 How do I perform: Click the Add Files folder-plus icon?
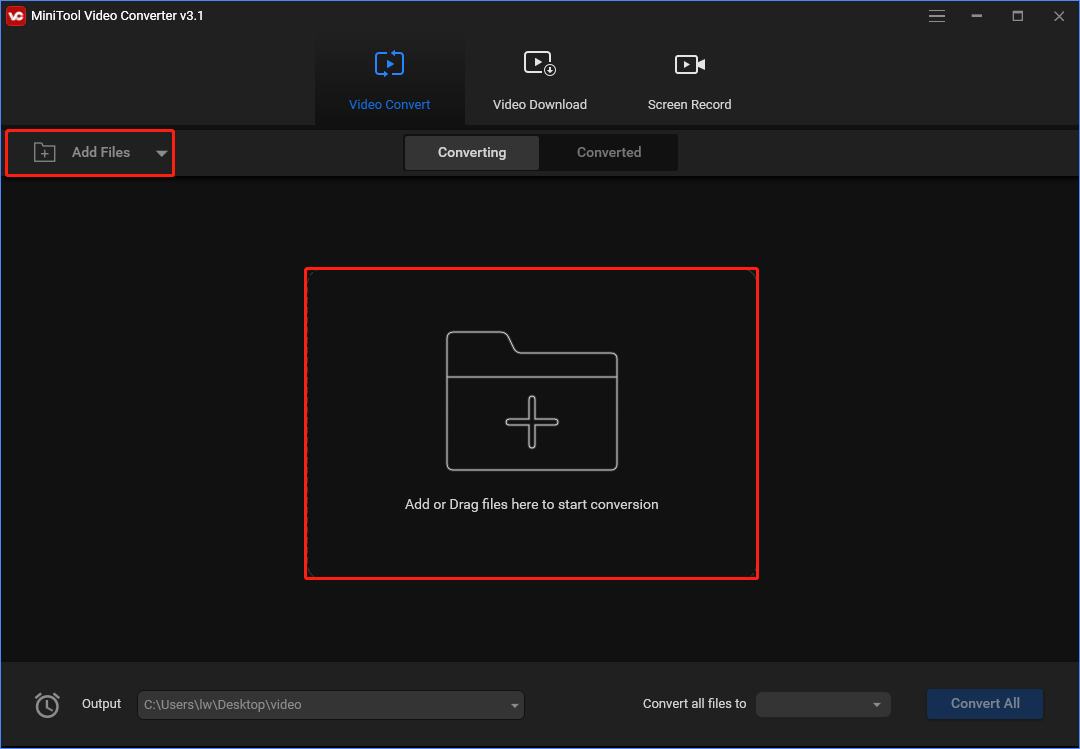pyautogui.click(x=44, y=152)
